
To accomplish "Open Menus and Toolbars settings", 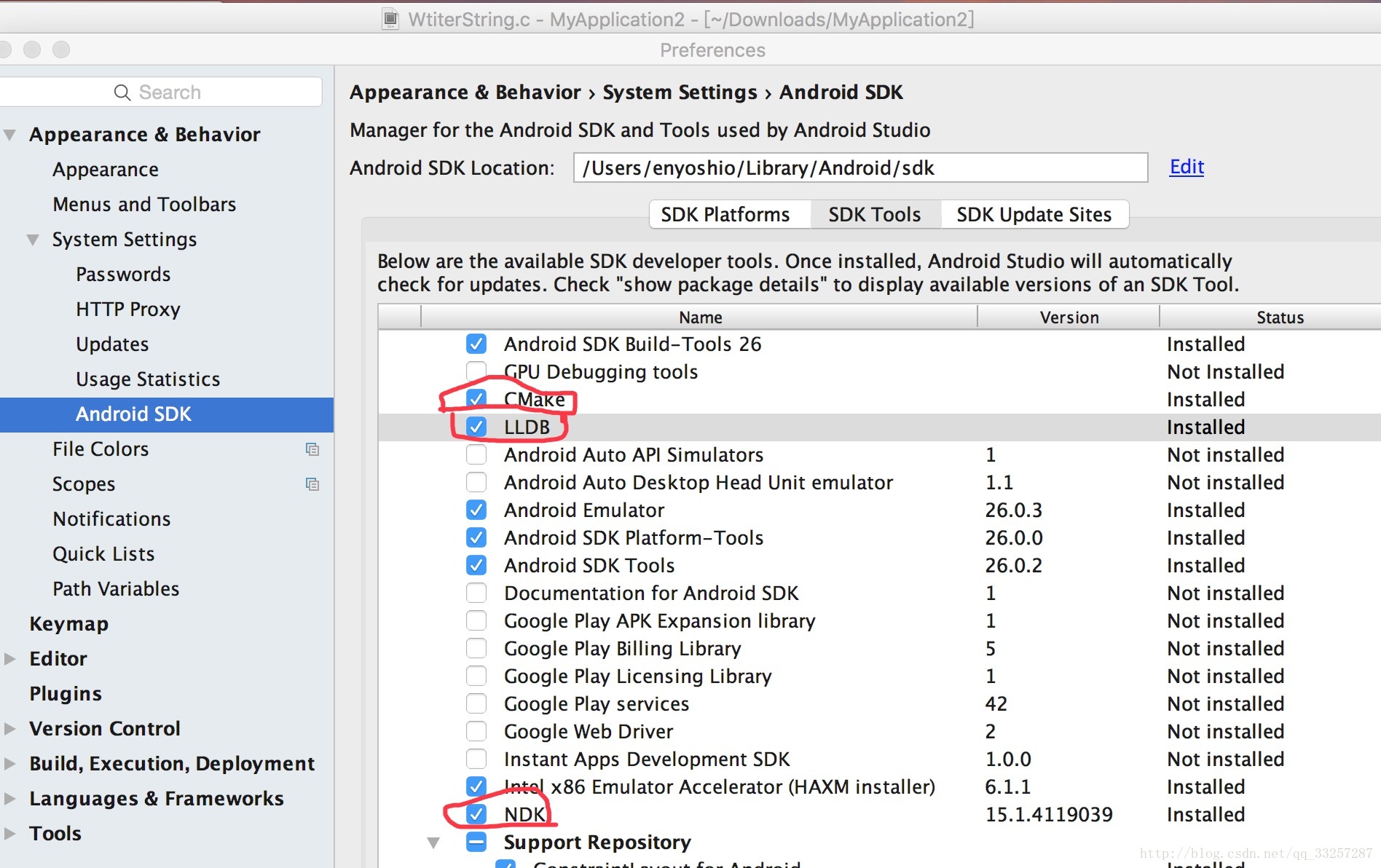I will [x=144, y=205].
